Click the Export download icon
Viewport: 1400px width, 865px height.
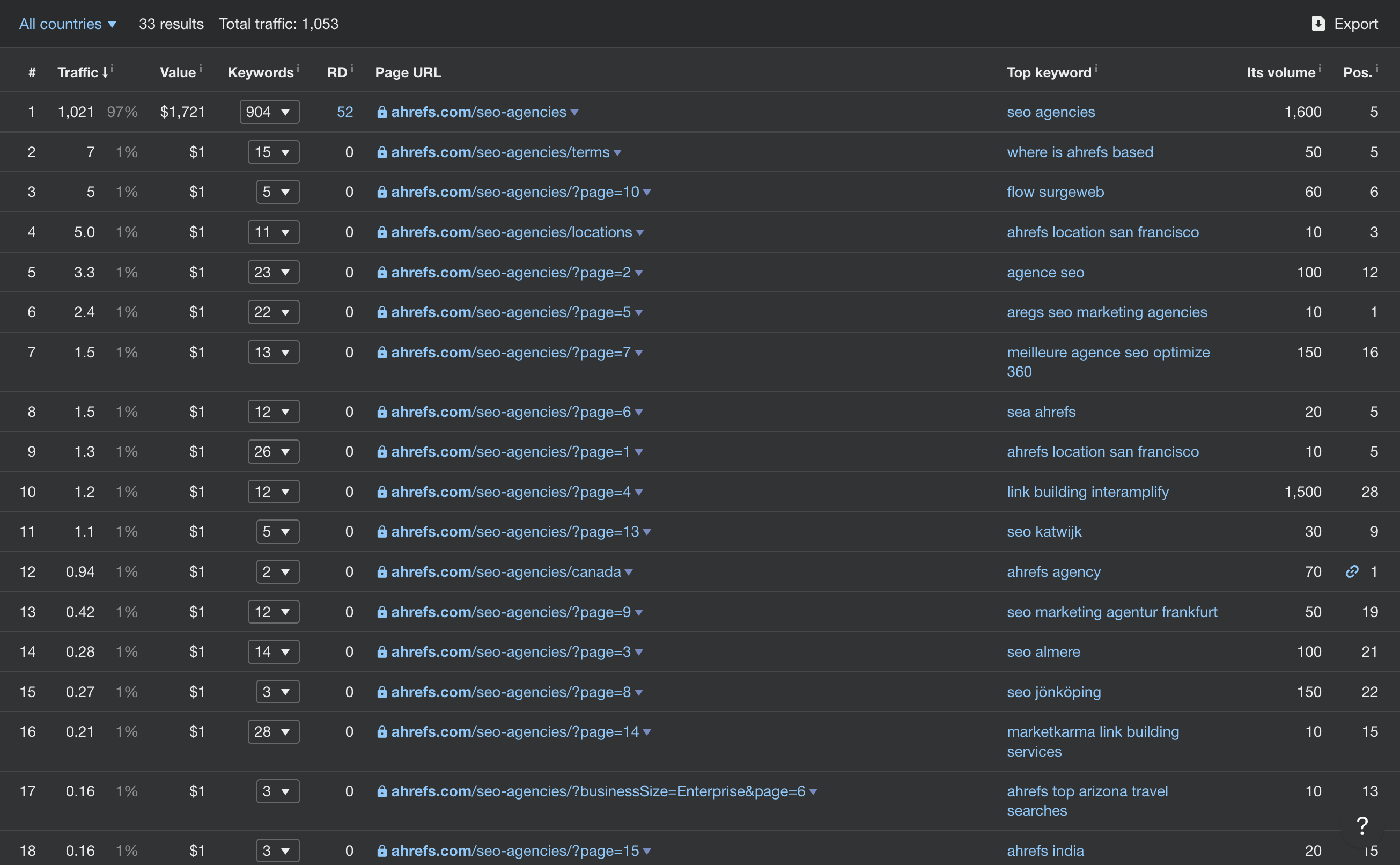[1317, 24]
